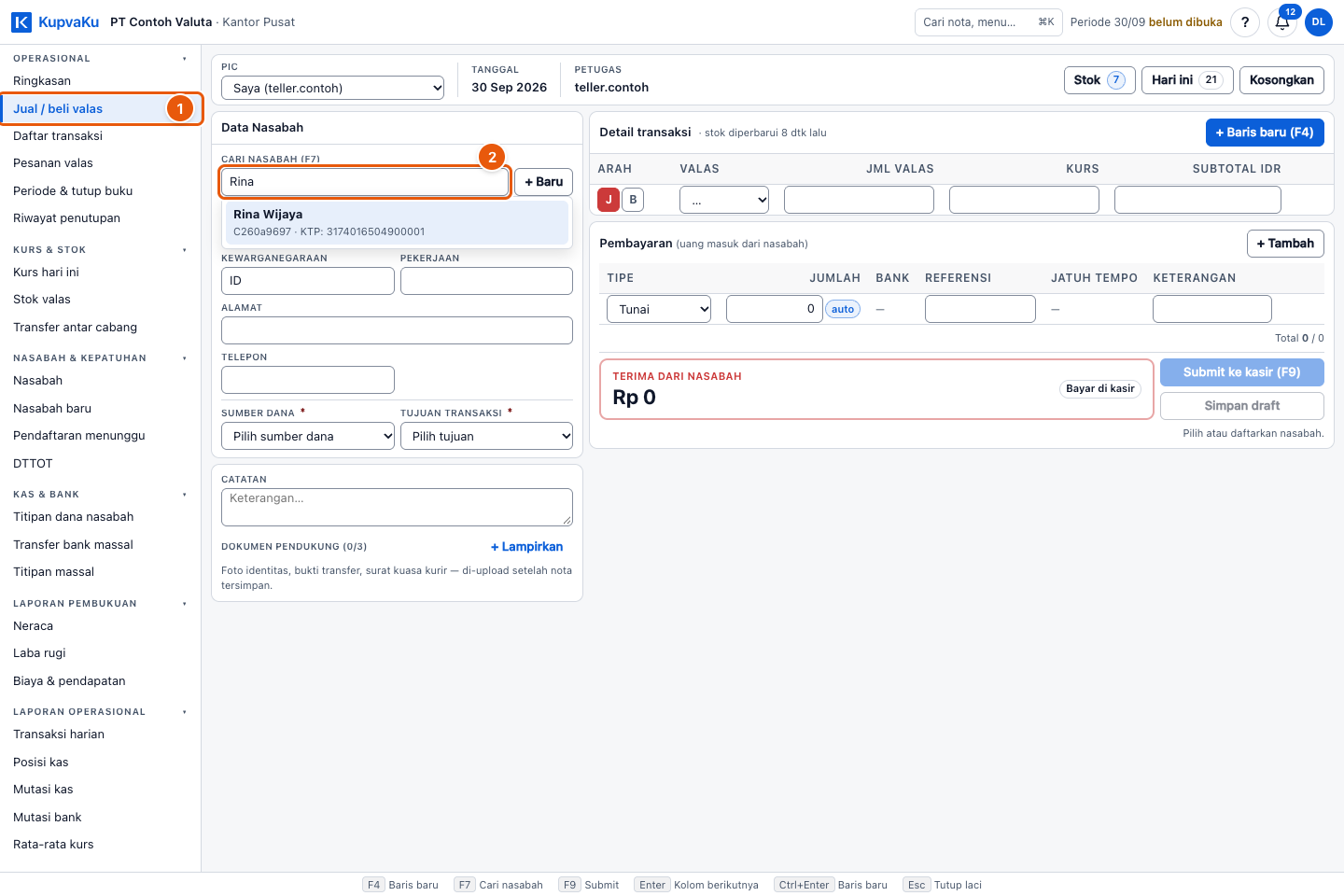Click the Kosongkan button
1344x896 pixels.
tap(1281, 80)
